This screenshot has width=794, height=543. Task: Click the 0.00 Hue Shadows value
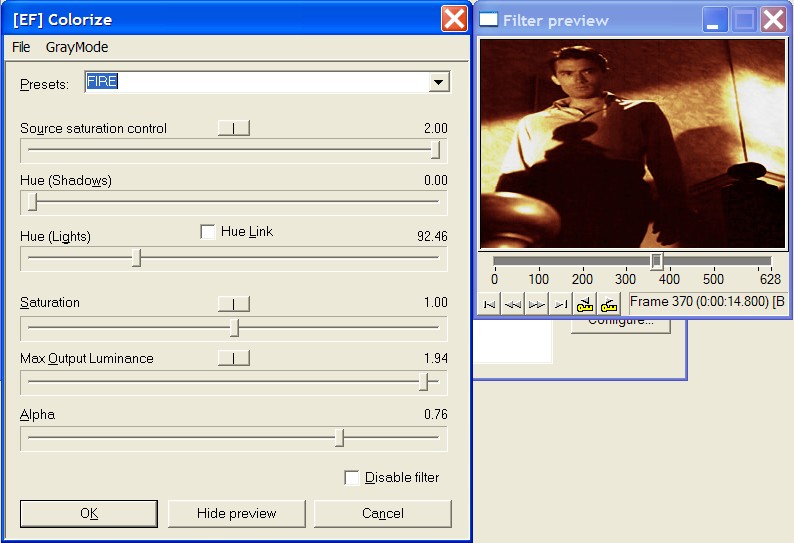[435, 181]
